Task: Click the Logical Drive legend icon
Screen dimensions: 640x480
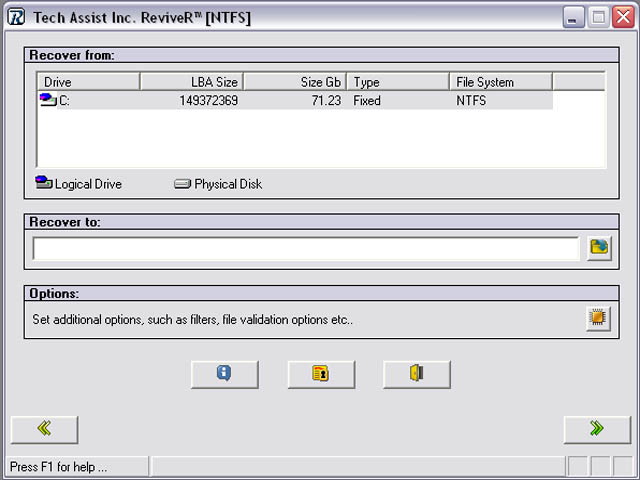Action: point(44,182)
